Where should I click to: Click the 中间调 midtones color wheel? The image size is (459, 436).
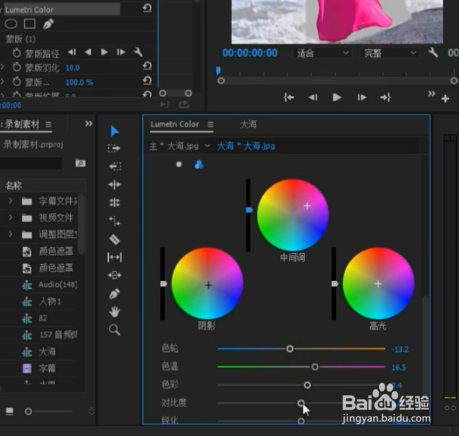[293, 215]
